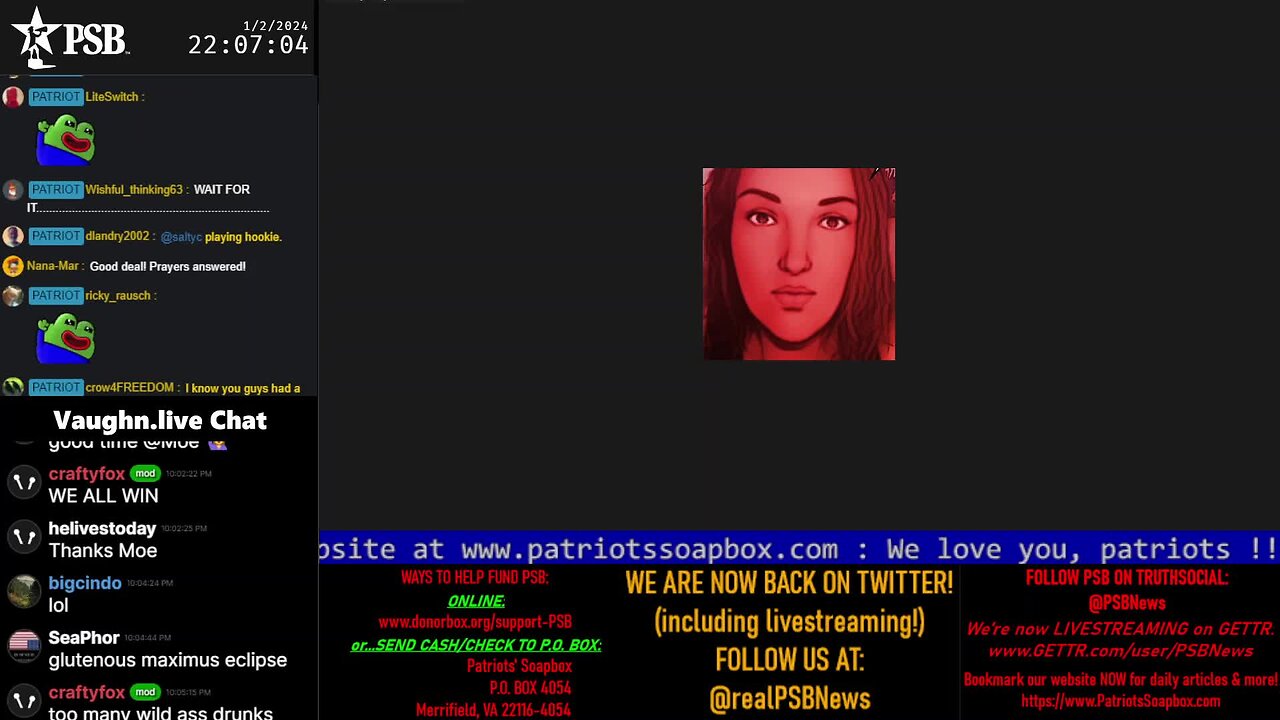Click bigcindo's 'lol' message
The height and width of the screenshot is (720, 1280).
[x=58, y=605]
